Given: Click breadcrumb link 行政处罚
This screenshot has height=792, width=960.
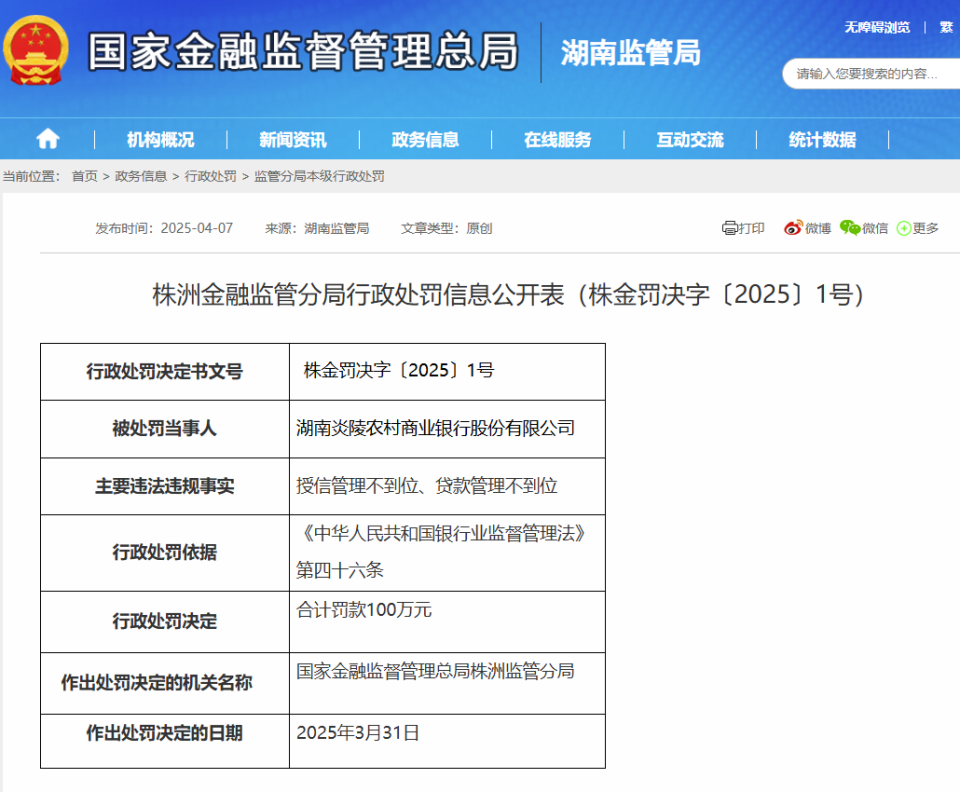Looking at the screenshot, I should tap(210, 176).
